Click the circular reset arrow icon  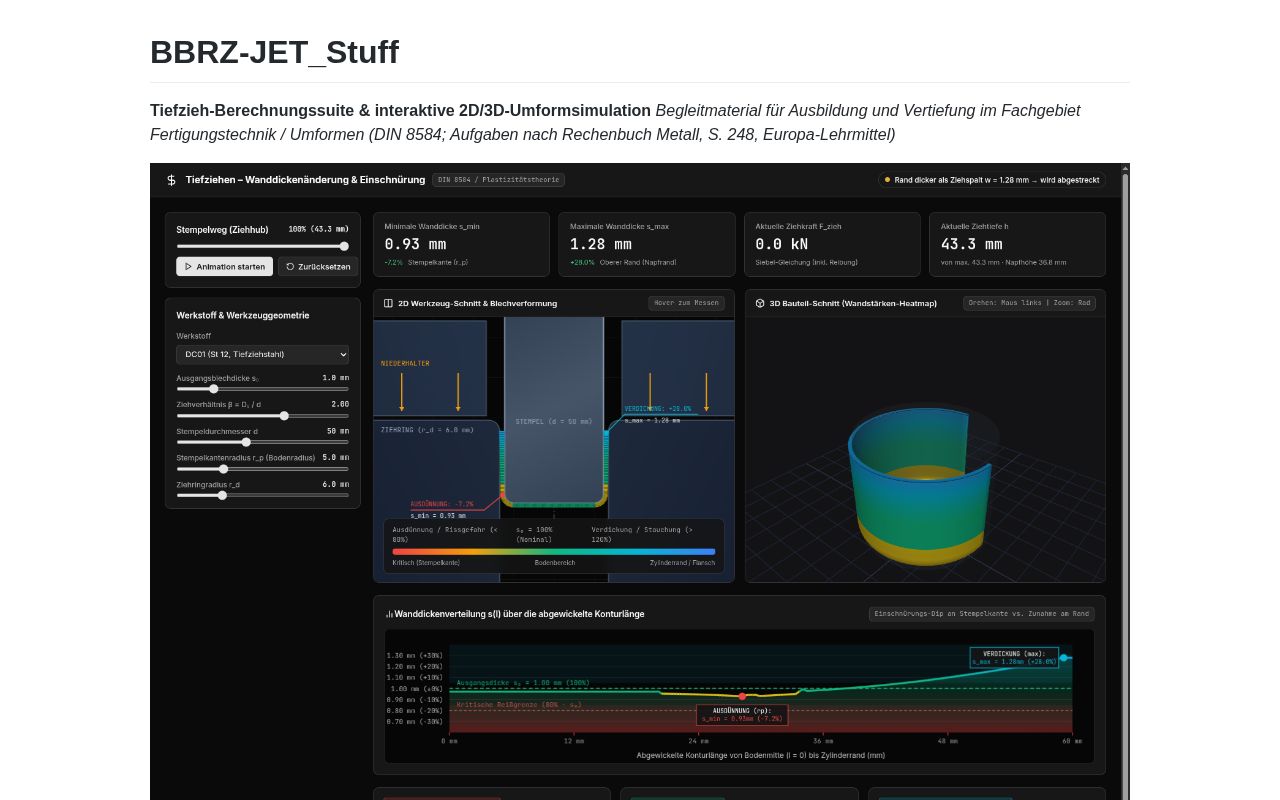click(290, 267)
